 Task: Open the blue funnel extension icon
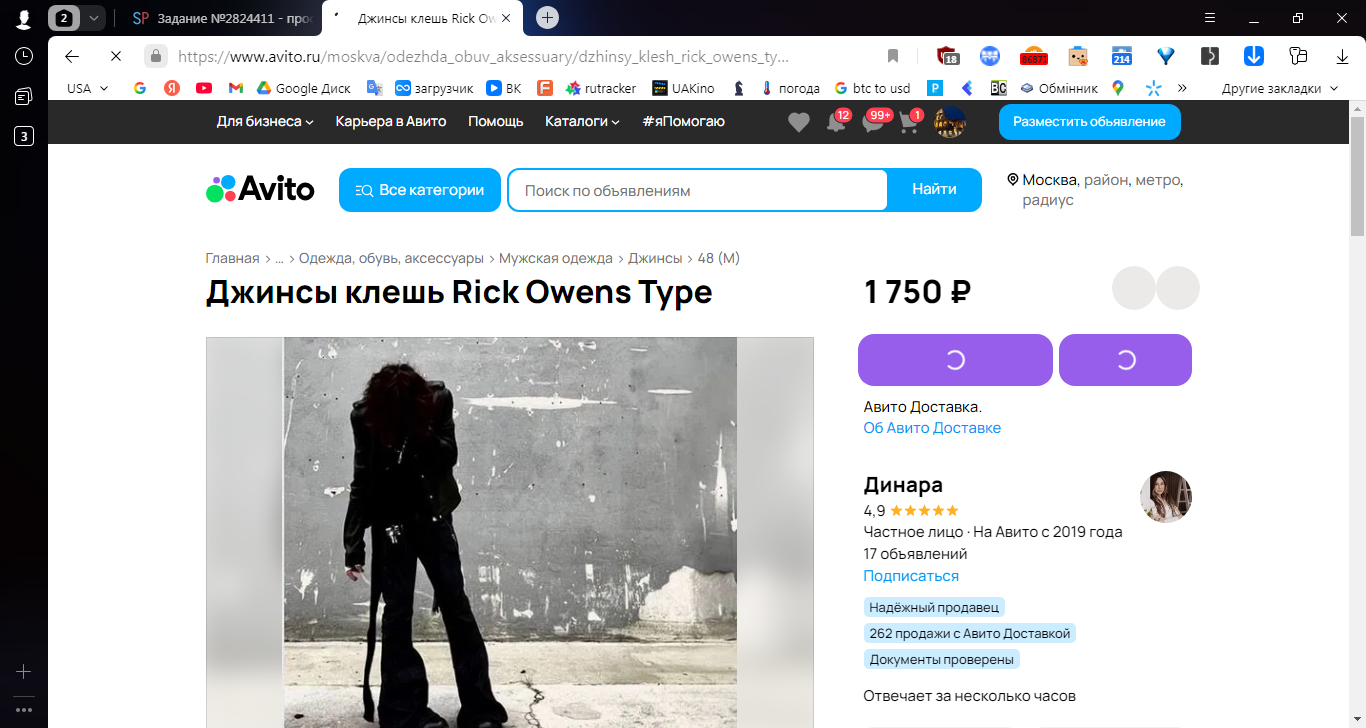[1166, 56]
